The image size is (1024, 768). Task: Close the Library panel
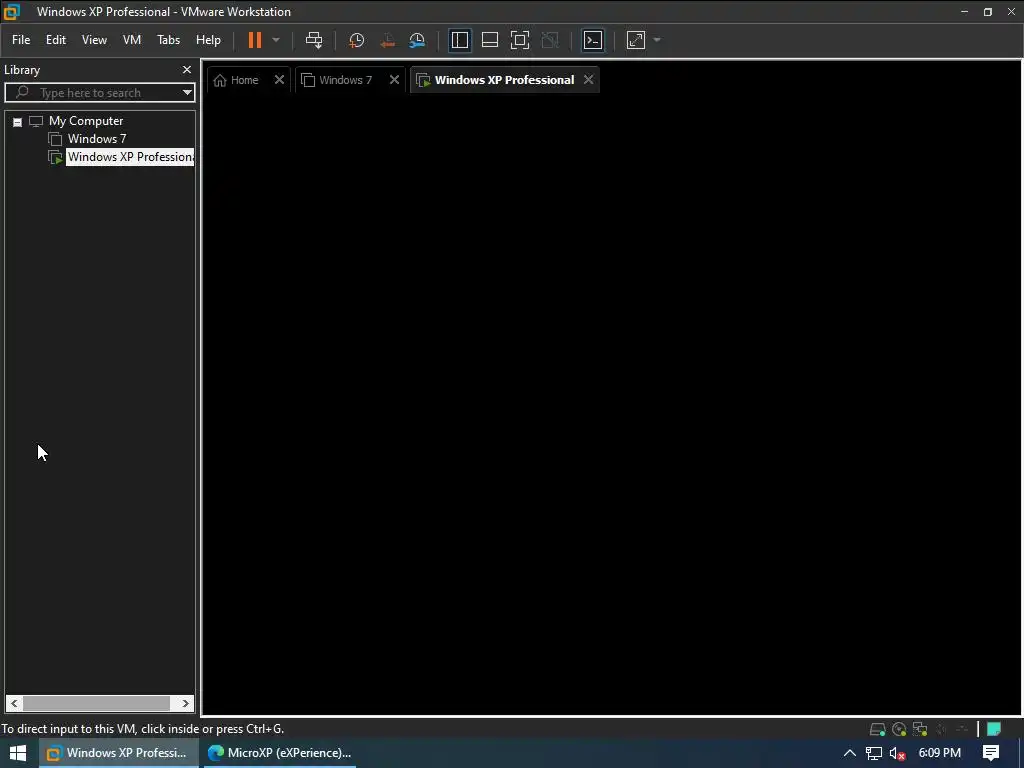[187, 69]
